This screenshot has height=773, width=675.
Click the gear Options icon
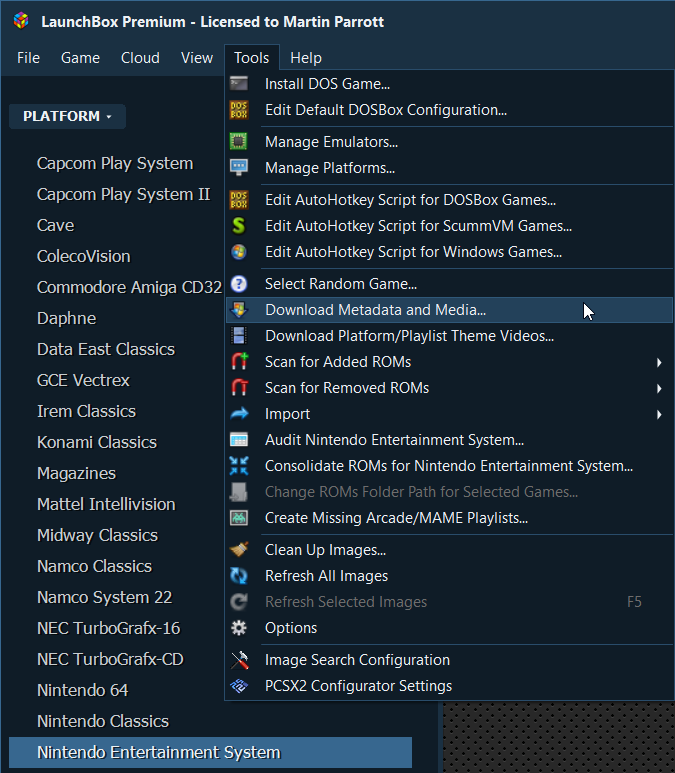(239, 628)
